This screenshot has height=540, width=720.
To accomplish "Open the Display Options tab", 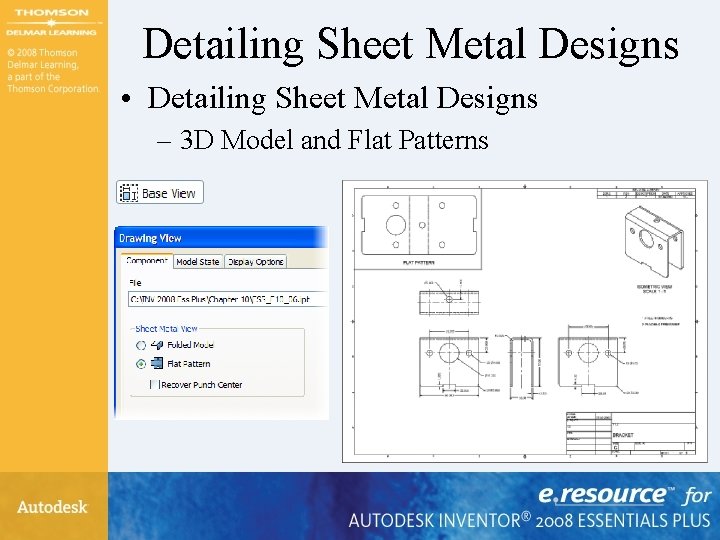I will tap(256, 262).
